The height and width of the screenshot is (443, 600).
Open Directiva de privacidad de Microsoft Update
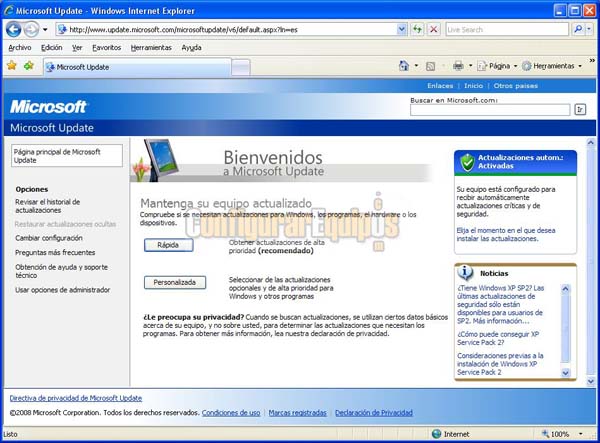click(x=76, y=398)
